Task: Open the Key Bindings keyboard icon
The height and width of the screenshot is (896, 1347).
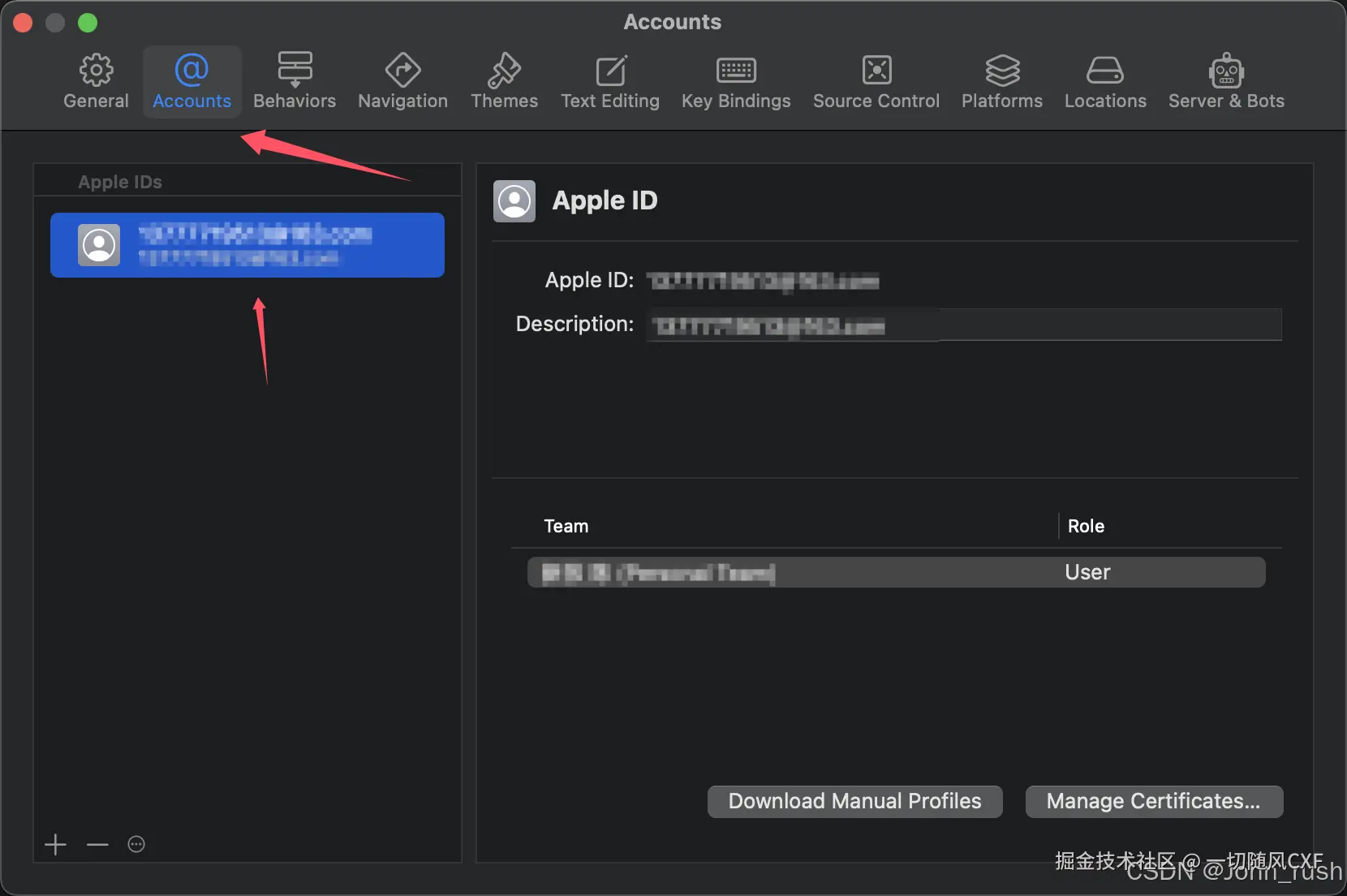Action: [736, 71]
